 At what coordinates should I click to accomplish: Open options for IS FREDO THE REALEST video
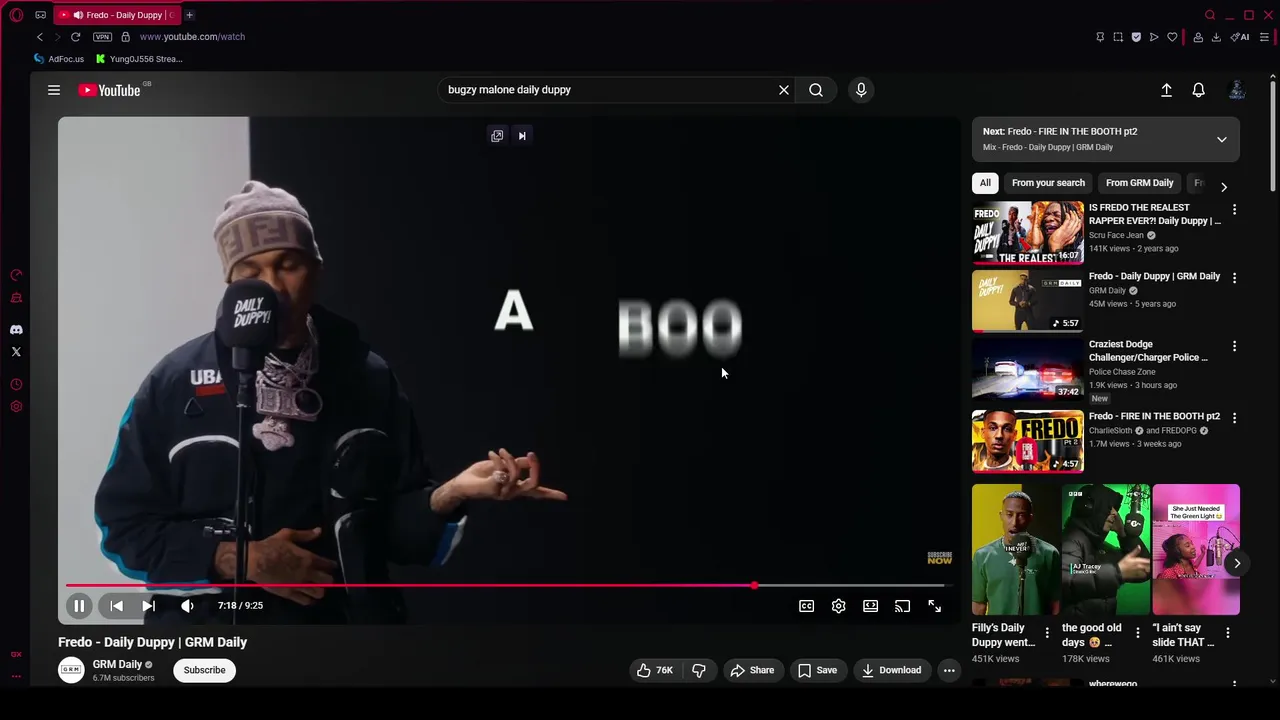click(1234, 210)
